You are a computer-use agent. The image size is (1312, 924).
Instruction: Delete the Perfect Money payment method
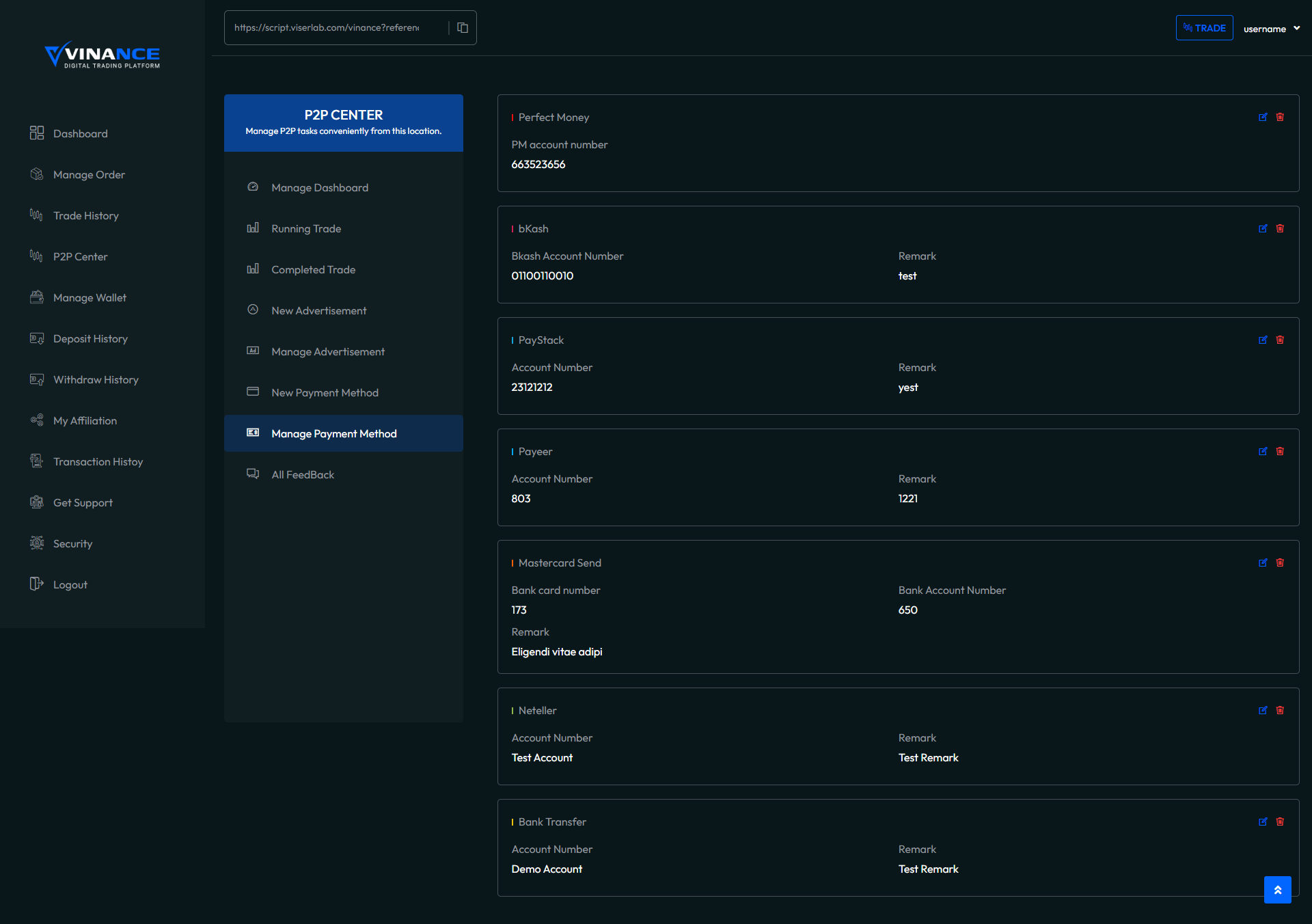[x=1280, y=118]
